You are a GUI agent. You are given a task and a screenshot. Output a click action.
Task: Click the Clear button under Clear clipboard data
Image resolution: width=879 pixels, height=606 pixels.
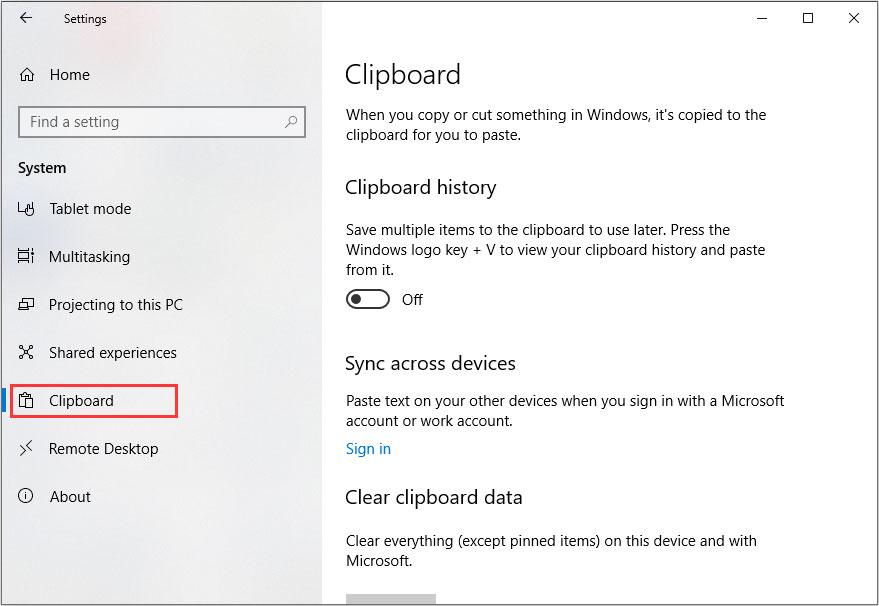click(x=390, y=600)
